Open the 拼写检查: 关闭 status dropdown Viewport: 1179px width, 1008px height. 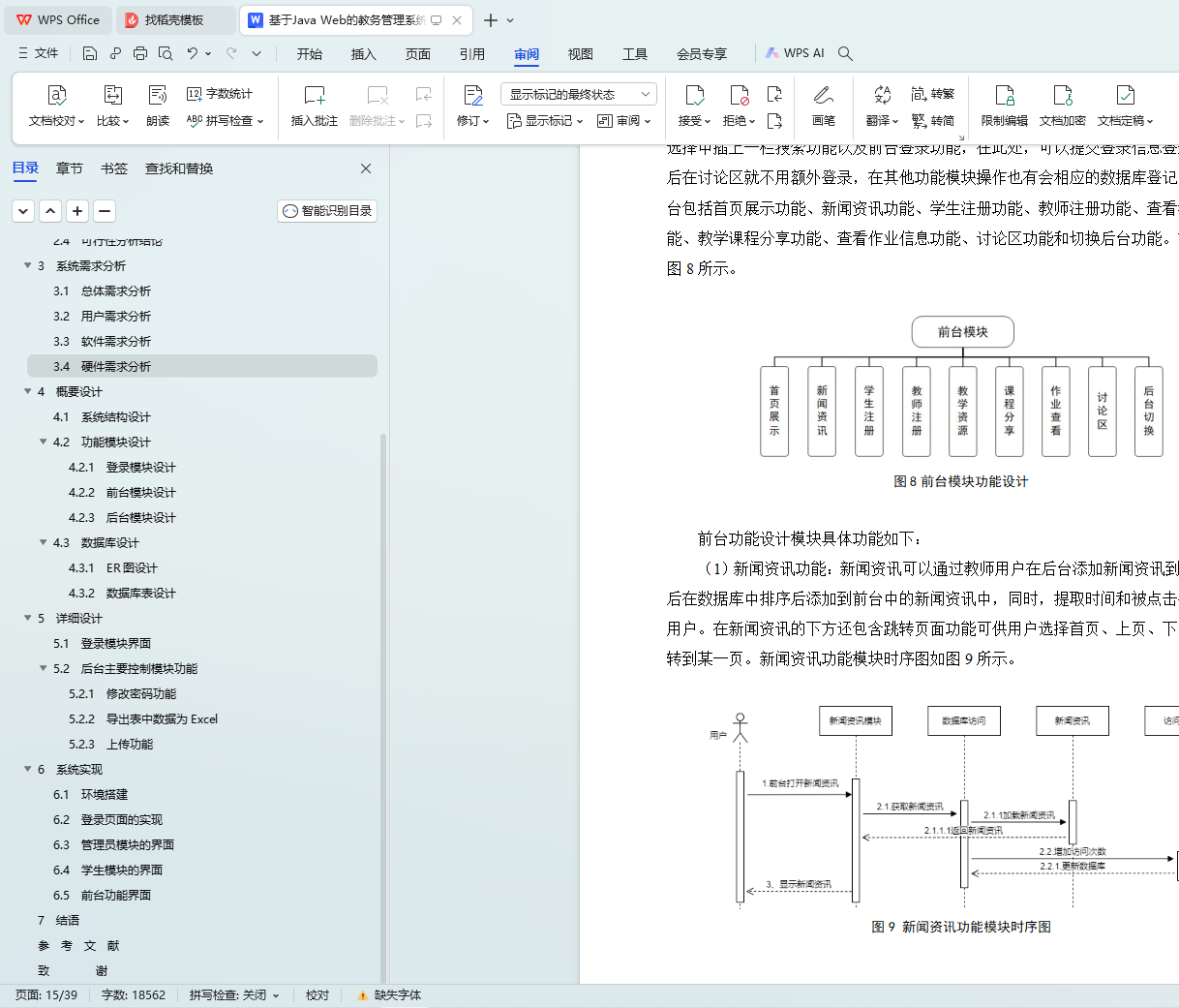[x=234, y=995]
